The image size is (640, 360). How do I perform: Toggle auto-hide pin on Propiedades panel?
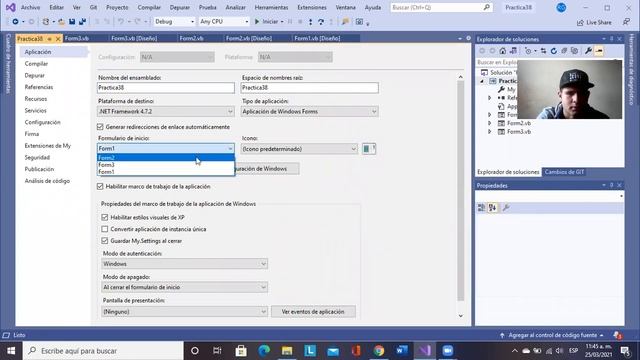pyautogui.click(x=611, y=185)
